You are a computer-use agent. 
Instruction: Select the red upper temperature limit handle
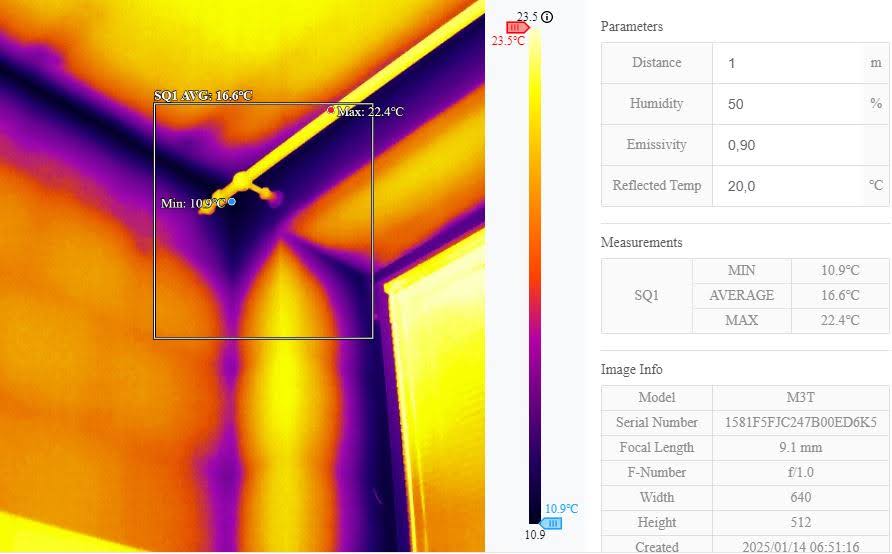[x=517, y=27]
